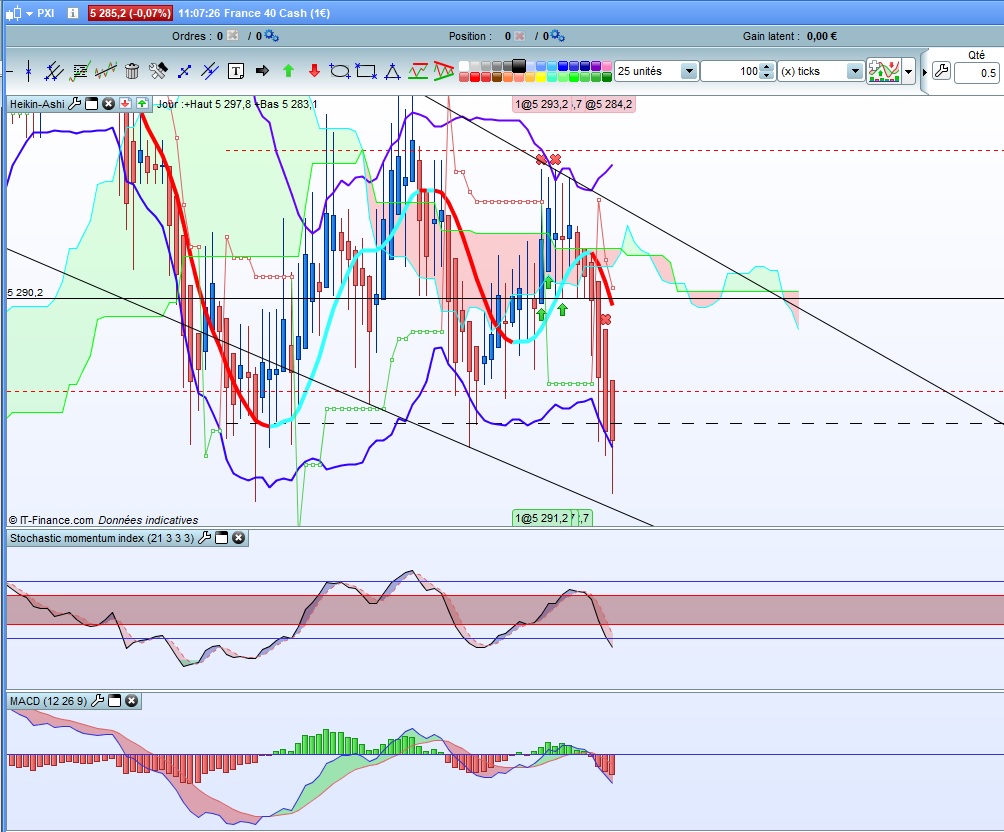
Task: Toggle the Heikin-Ashi sell red arrow button
Action: pyautogui.click(x=125, y=104)
